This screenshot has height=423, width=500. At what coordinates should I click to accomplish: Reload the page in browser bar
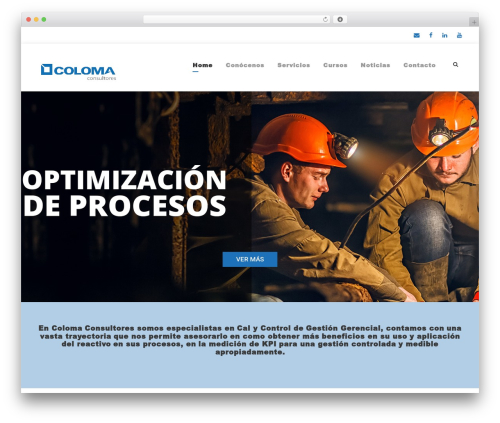325,19
